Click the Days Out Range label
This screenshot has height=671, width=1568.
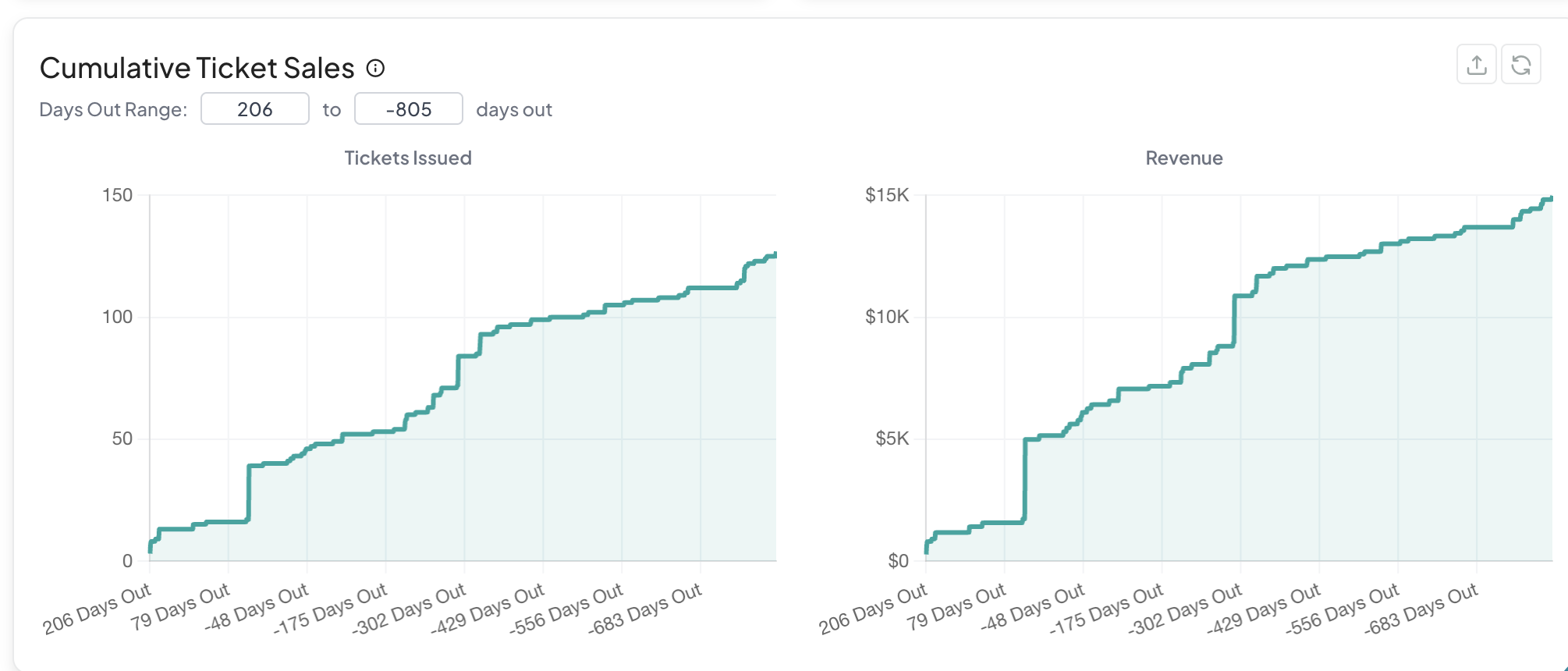pos(113,110)
